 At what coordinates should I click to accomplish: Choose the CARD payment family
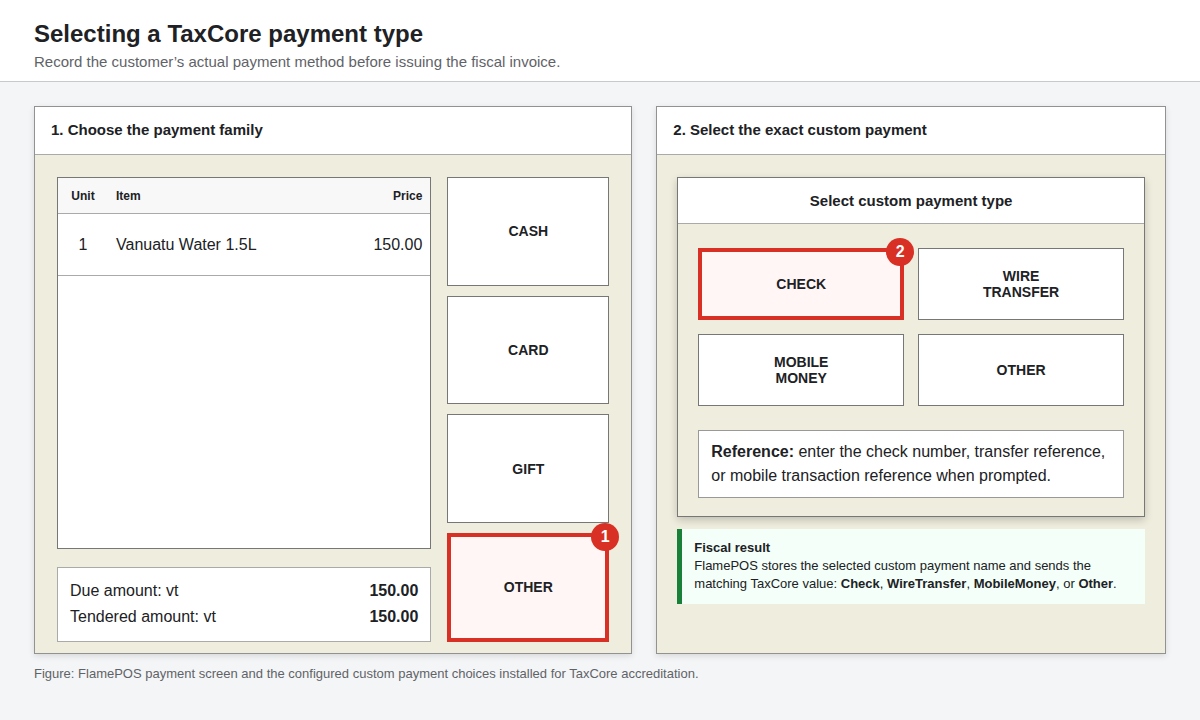pos(528,350)
